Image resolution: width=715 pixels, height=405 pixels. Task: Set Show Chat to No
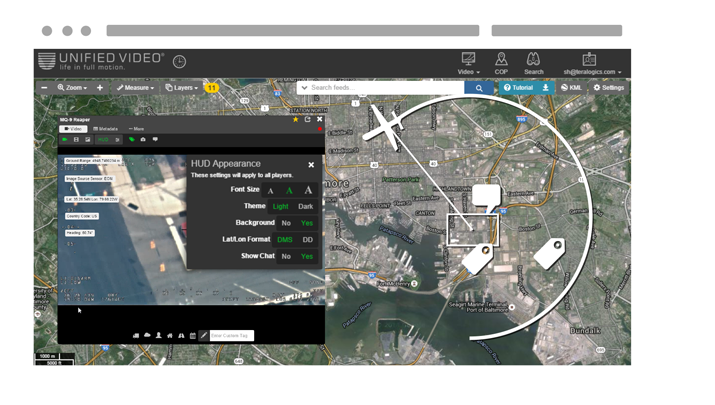pyautogui.click(x=286, y=256)
